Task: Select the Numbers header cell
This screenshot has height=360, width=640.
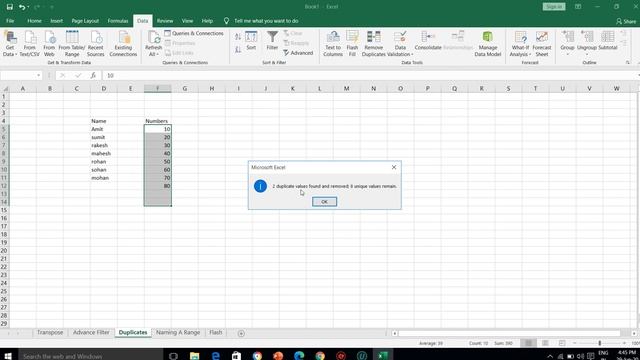Action: tap(158, 121)
